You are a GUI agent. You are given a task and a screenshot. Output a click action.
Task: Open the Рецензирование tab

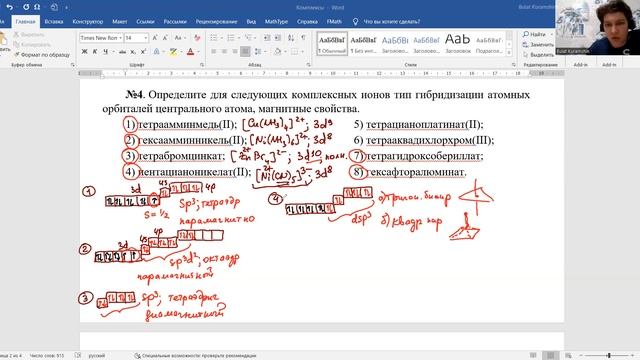(216, 22)
